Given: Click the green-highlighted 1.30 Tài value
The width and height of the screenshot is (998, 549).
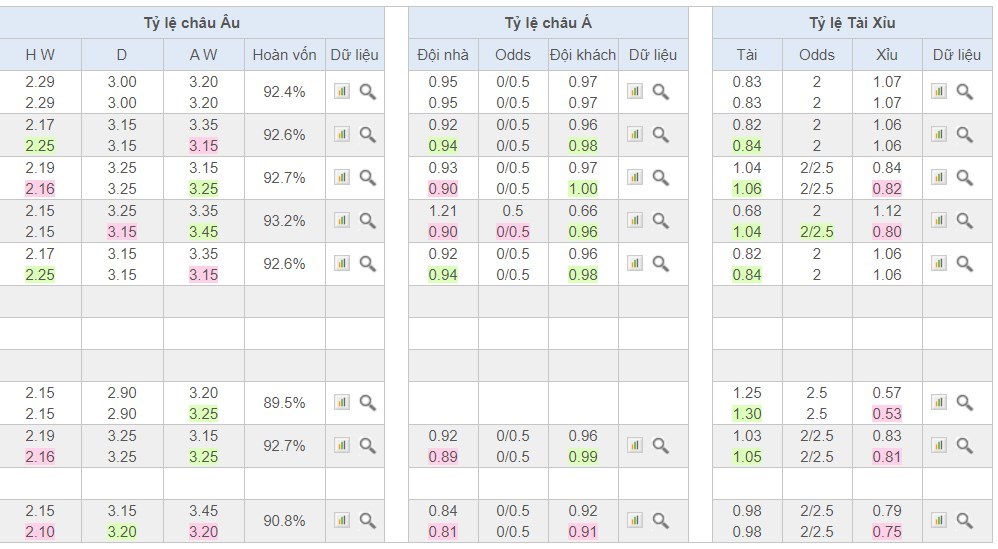Looking at the screenshot, I should [x=746, y=414].
